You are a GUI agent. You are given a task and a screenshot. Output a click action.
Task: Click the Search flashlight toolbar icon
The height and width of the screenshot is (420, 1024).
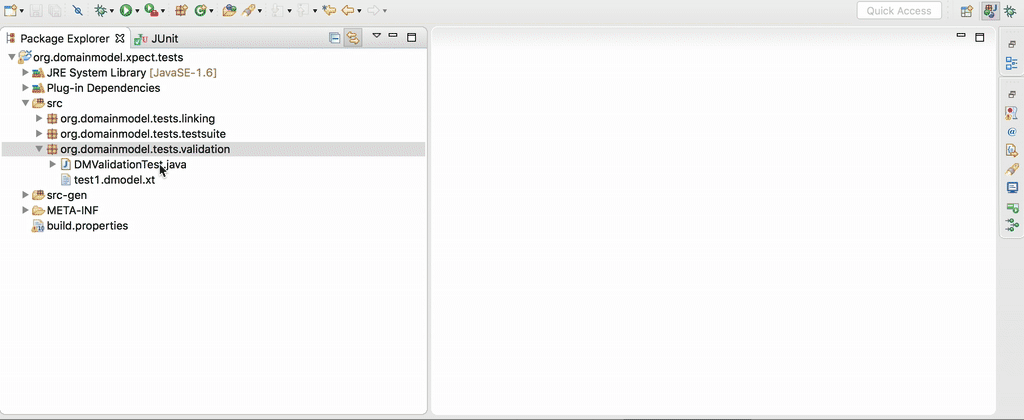pos(248,10)
